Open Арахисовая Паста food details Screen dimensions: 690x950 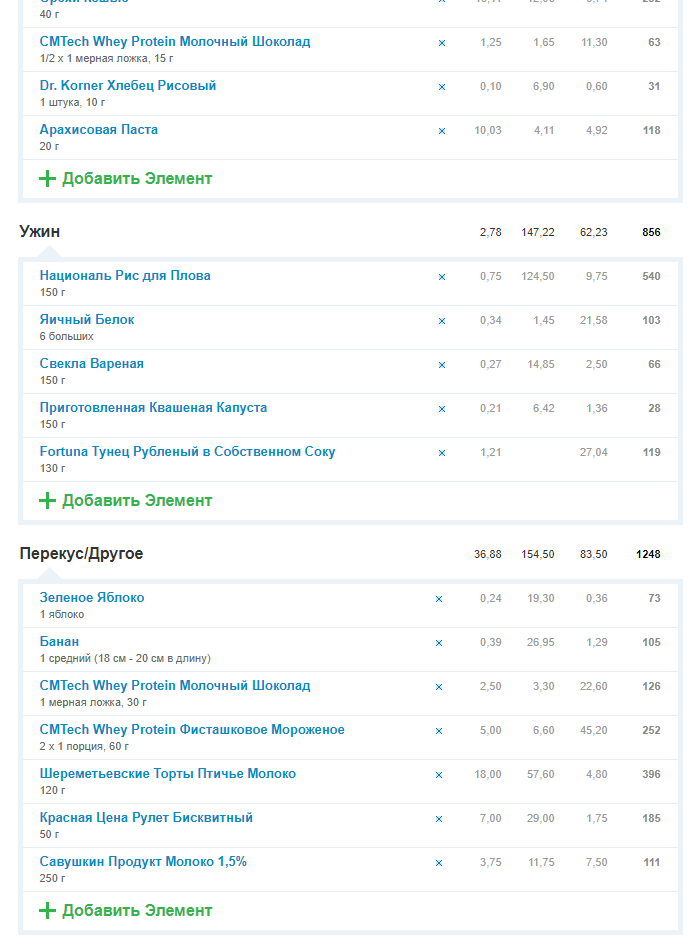coord(99,130)
